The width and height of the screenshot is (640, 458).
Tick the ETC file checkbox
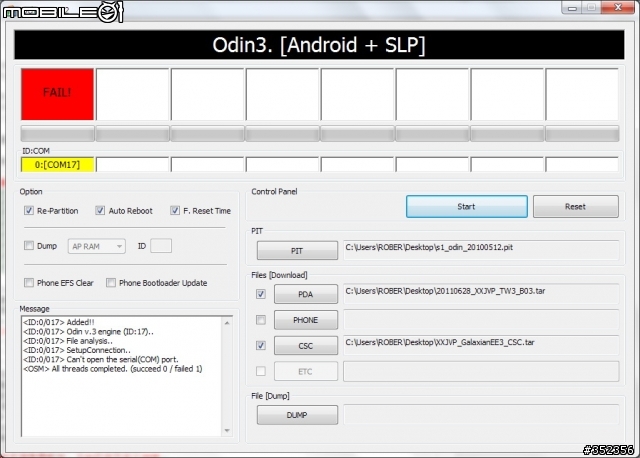pos(261,371)
